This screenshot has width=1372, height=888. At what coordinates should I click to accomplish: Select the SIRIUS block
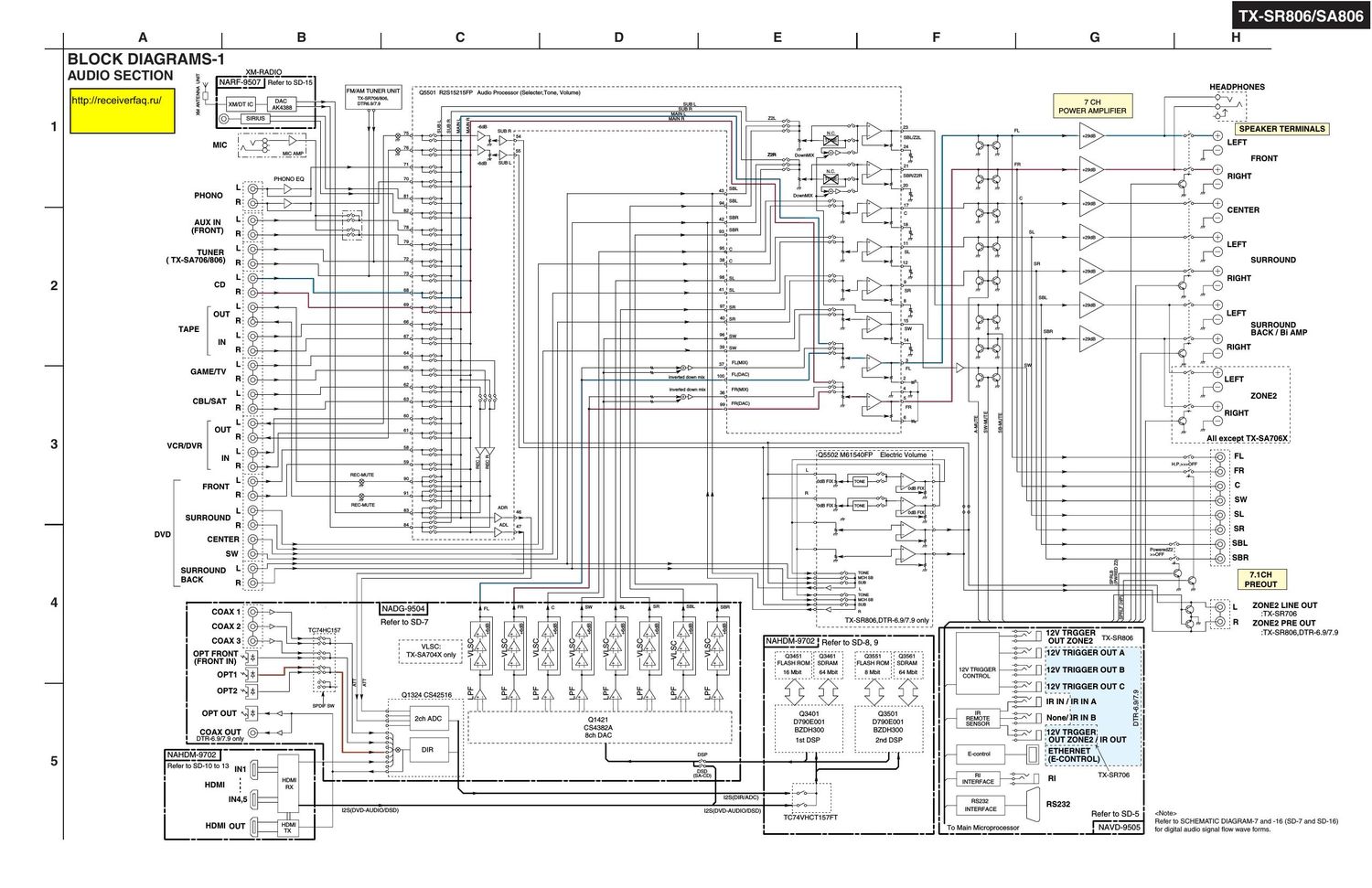tap(255, 119)
